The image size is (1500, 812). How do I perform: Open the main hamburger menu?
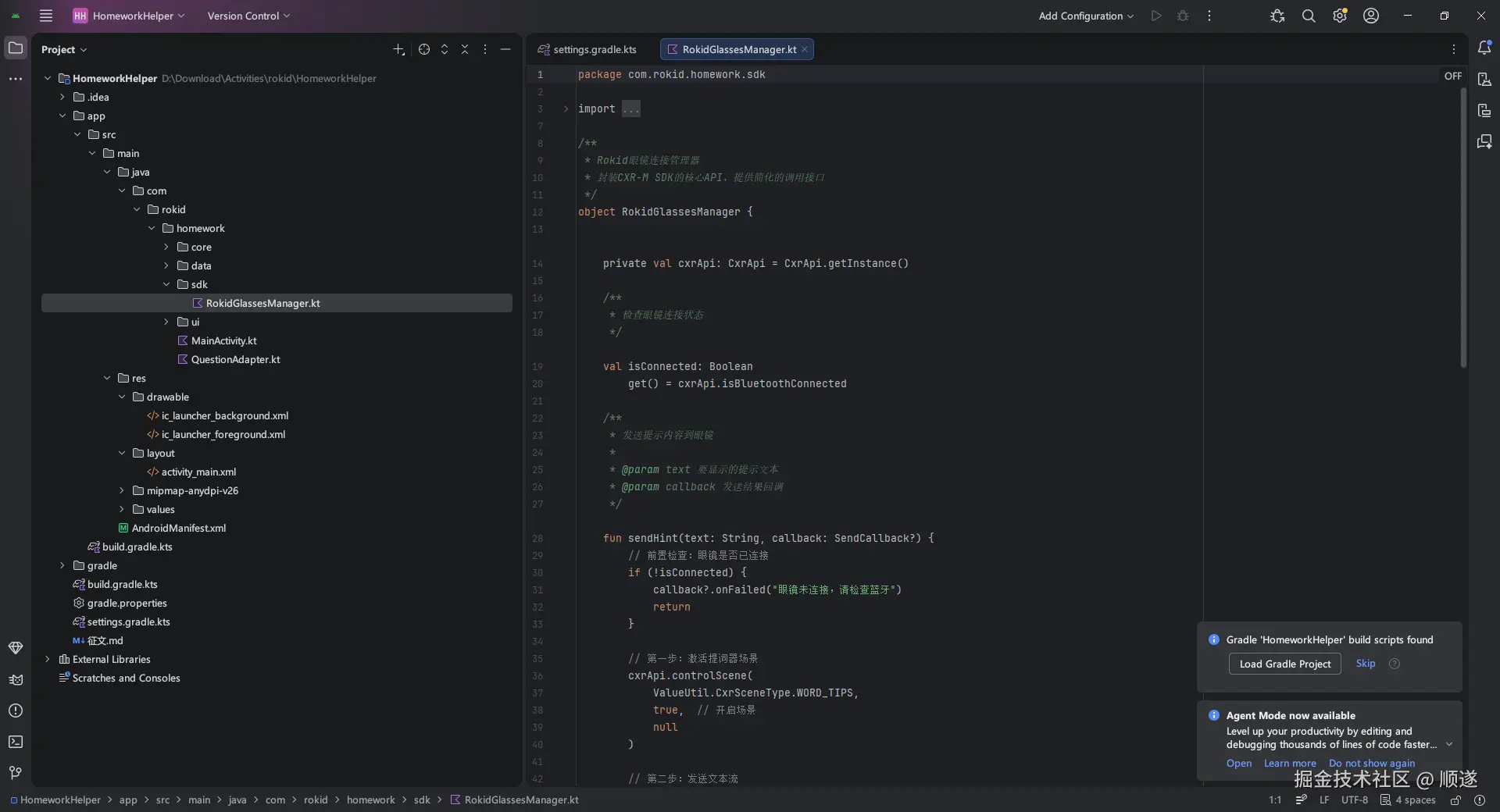(x=46, y=16)
